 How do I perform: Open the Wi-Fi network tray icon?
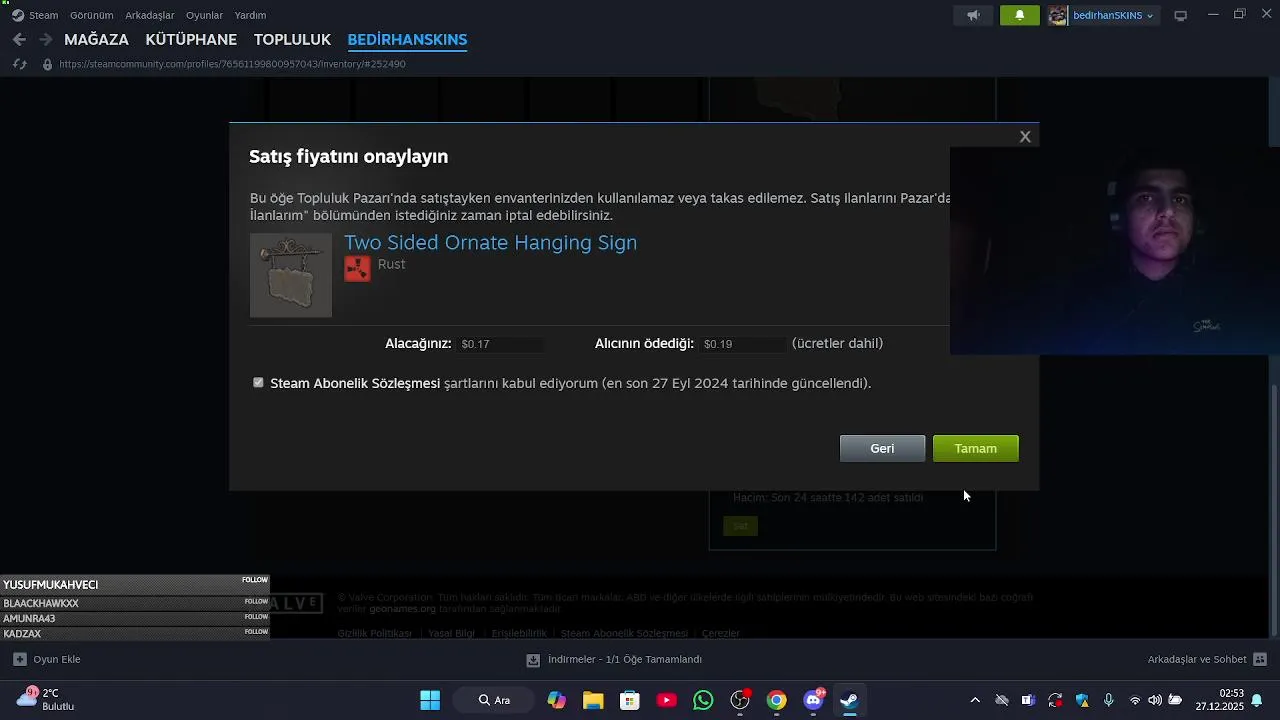coord(1134,700)
